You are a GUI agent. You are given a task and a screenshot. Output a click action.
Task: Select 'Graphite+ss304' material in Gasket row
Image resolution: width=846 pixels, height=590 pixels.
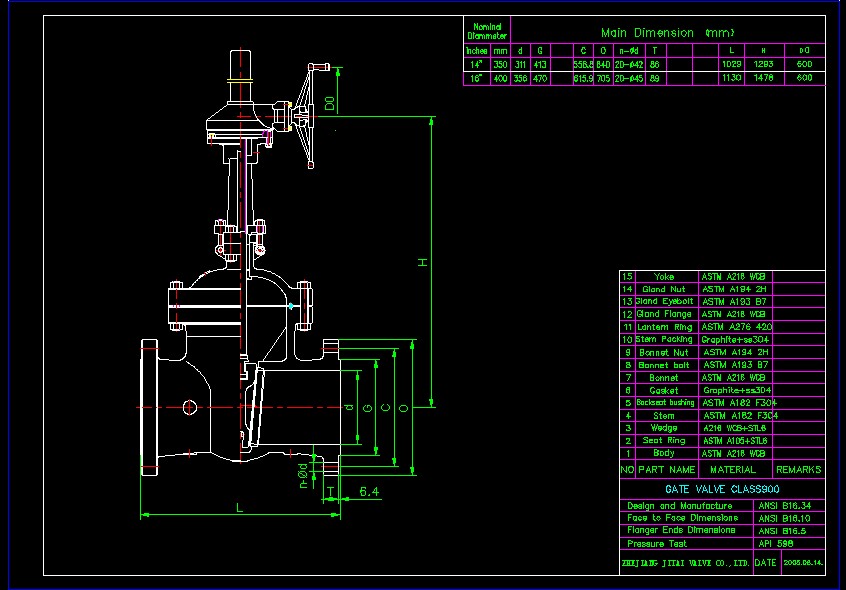pos(737,390)
